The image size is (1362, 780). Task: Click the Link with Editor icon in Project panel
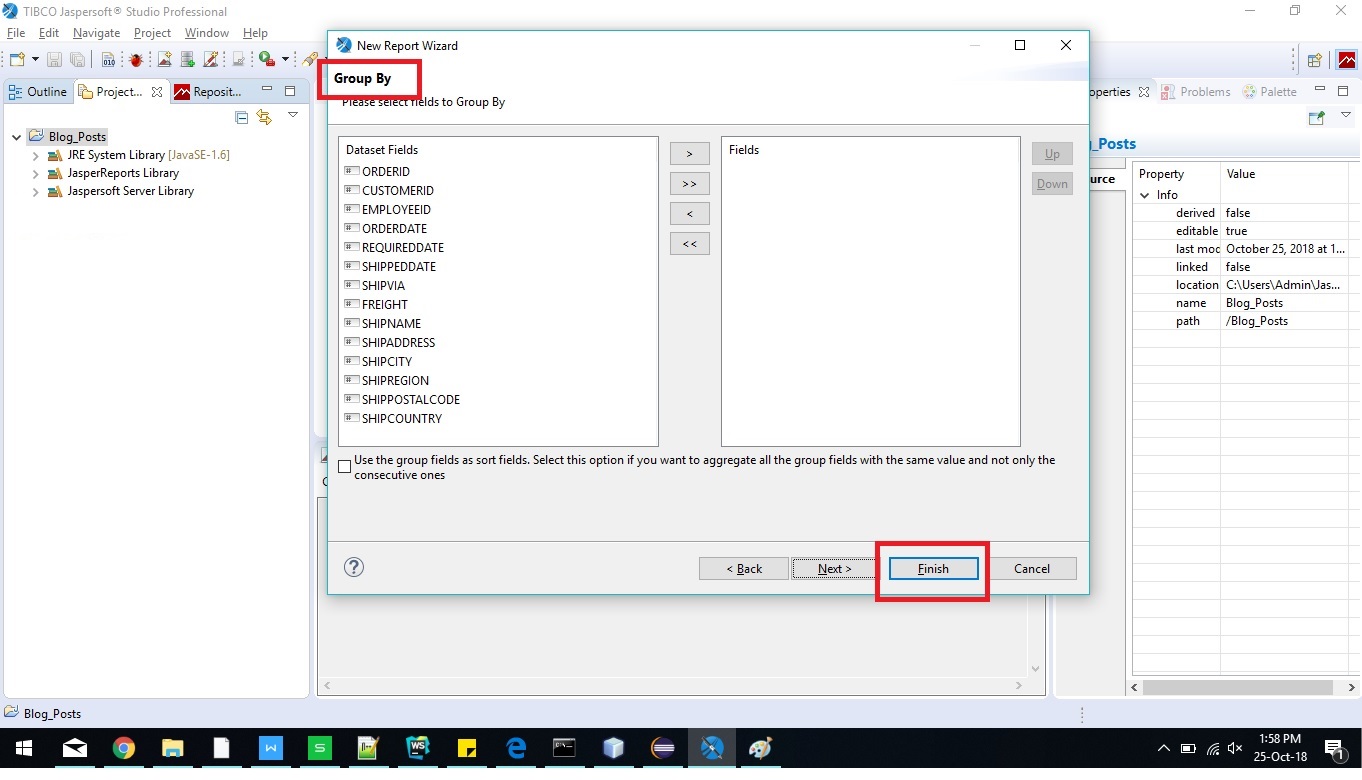264,117
